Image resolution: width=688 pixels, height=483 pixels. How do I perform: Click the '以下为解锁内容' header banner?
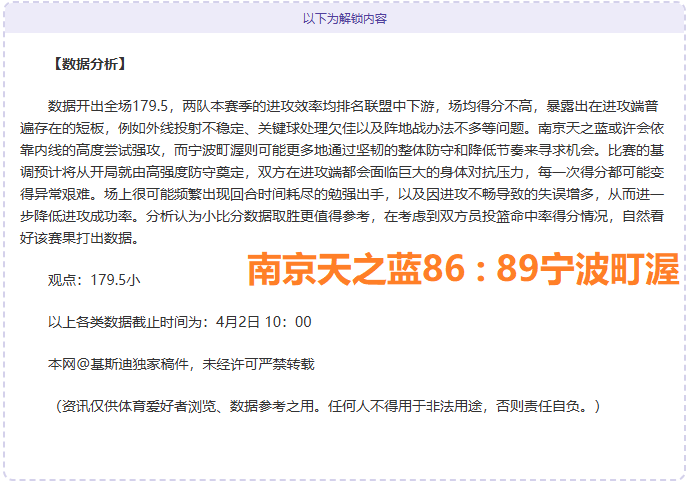coord(344,18)
